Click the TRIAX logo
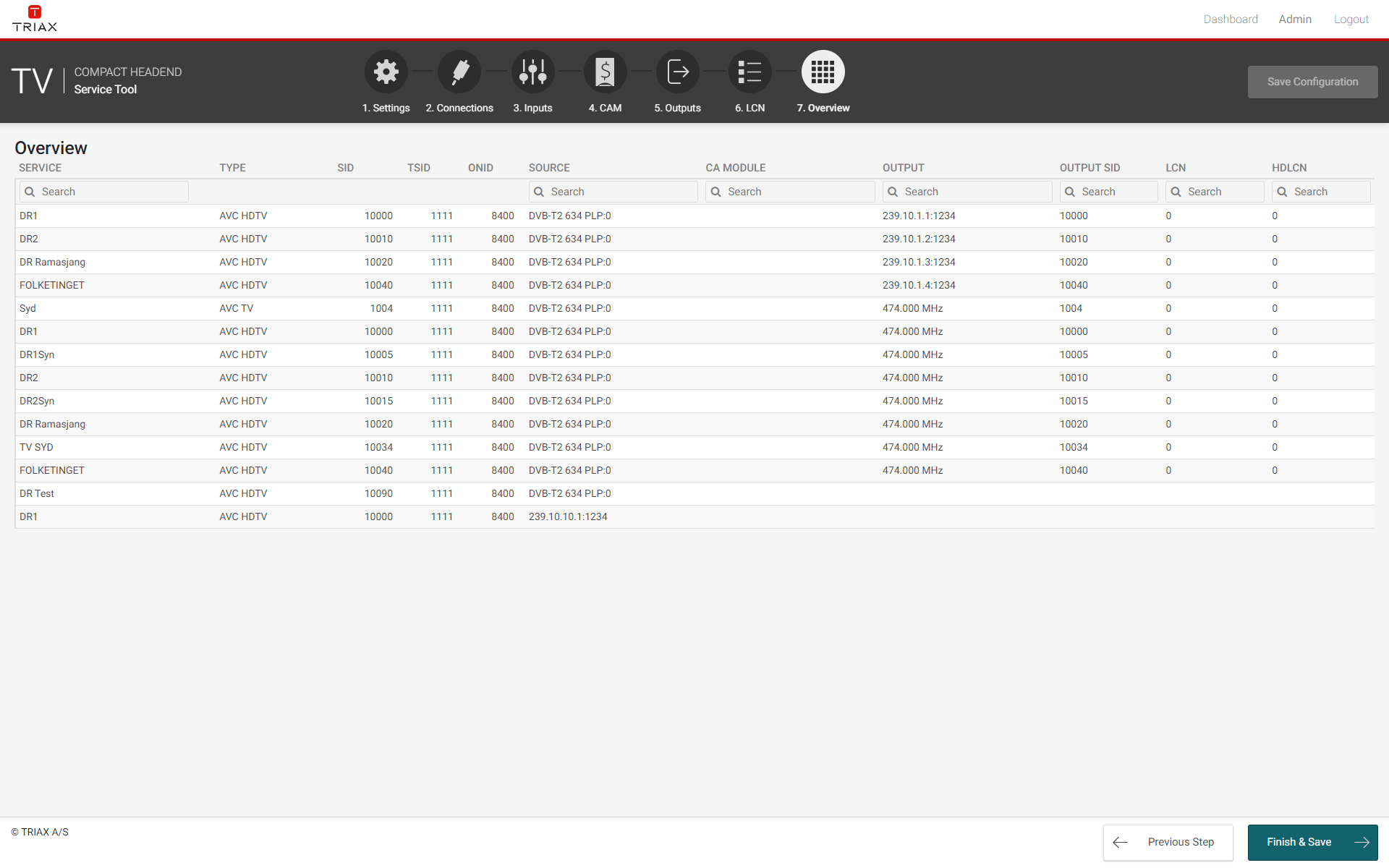 (34, 19)
